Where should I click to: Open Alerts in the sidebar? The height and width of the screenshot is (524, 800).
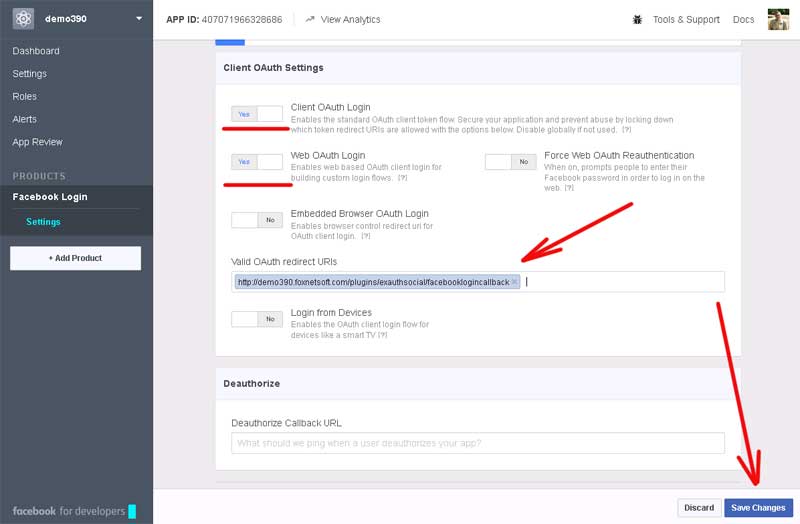point(24,119)
